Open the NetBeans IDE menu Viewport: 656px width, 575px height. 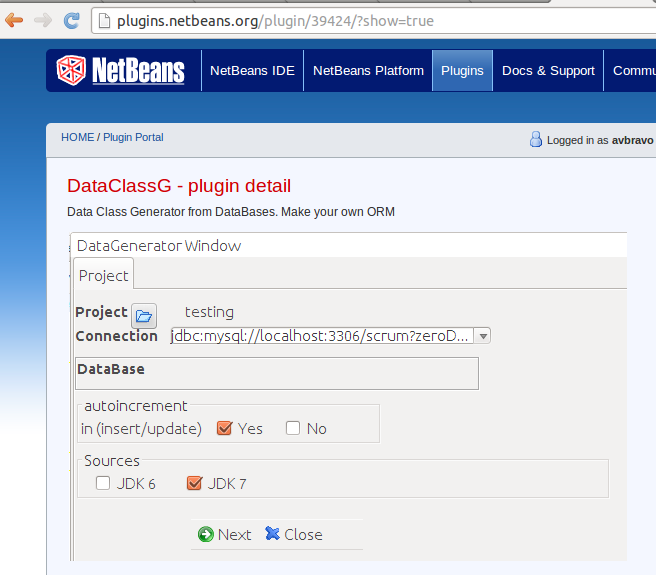click(x=252, y=71)
